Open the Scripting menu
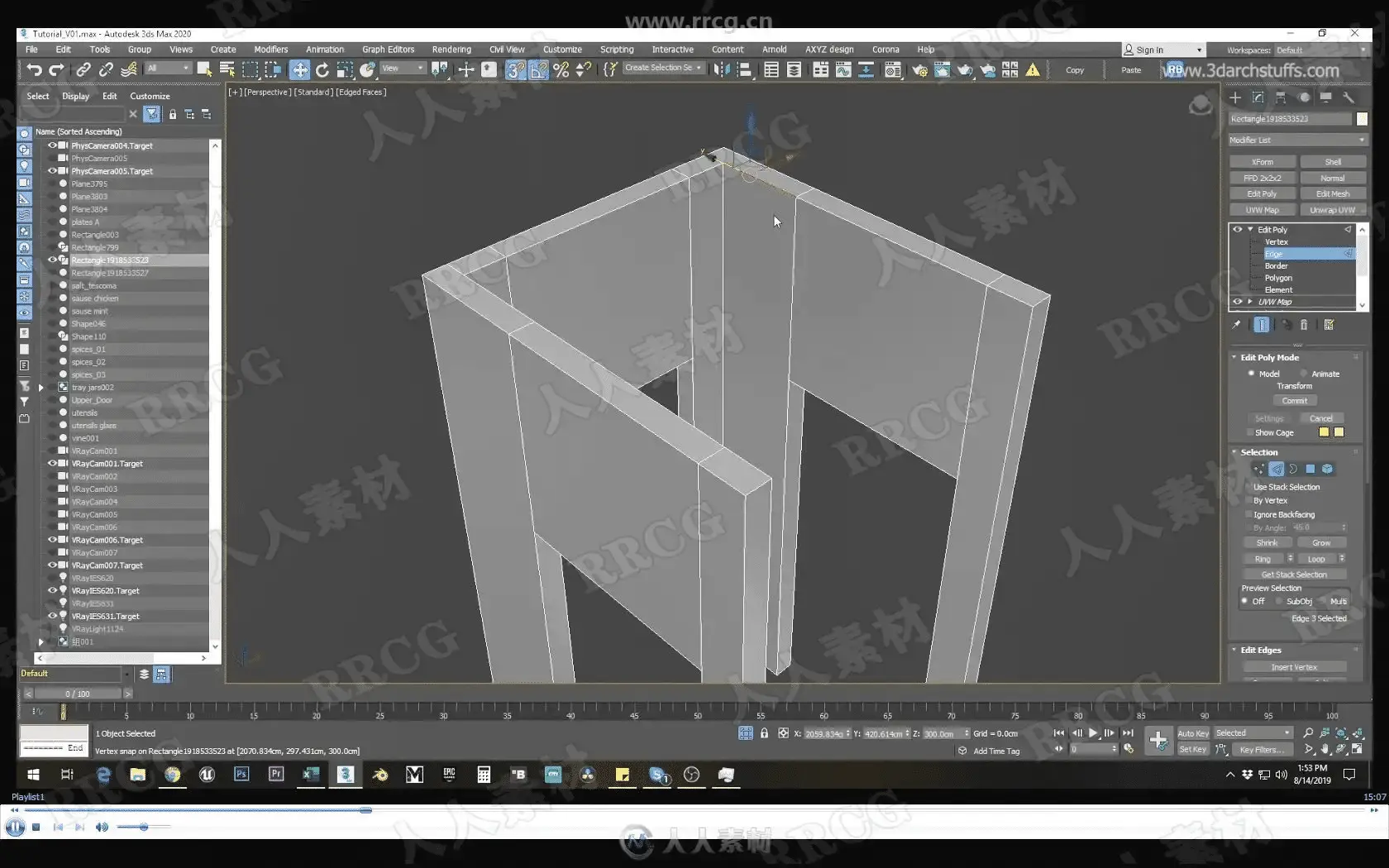This screenshot has height=868, width=1389. 617,50
